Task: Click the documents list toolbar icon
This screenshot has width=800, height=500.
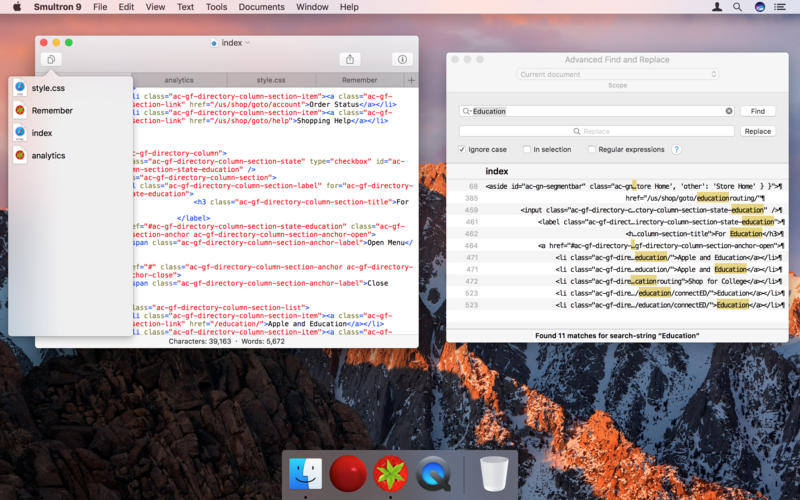Action: point(51,60)
